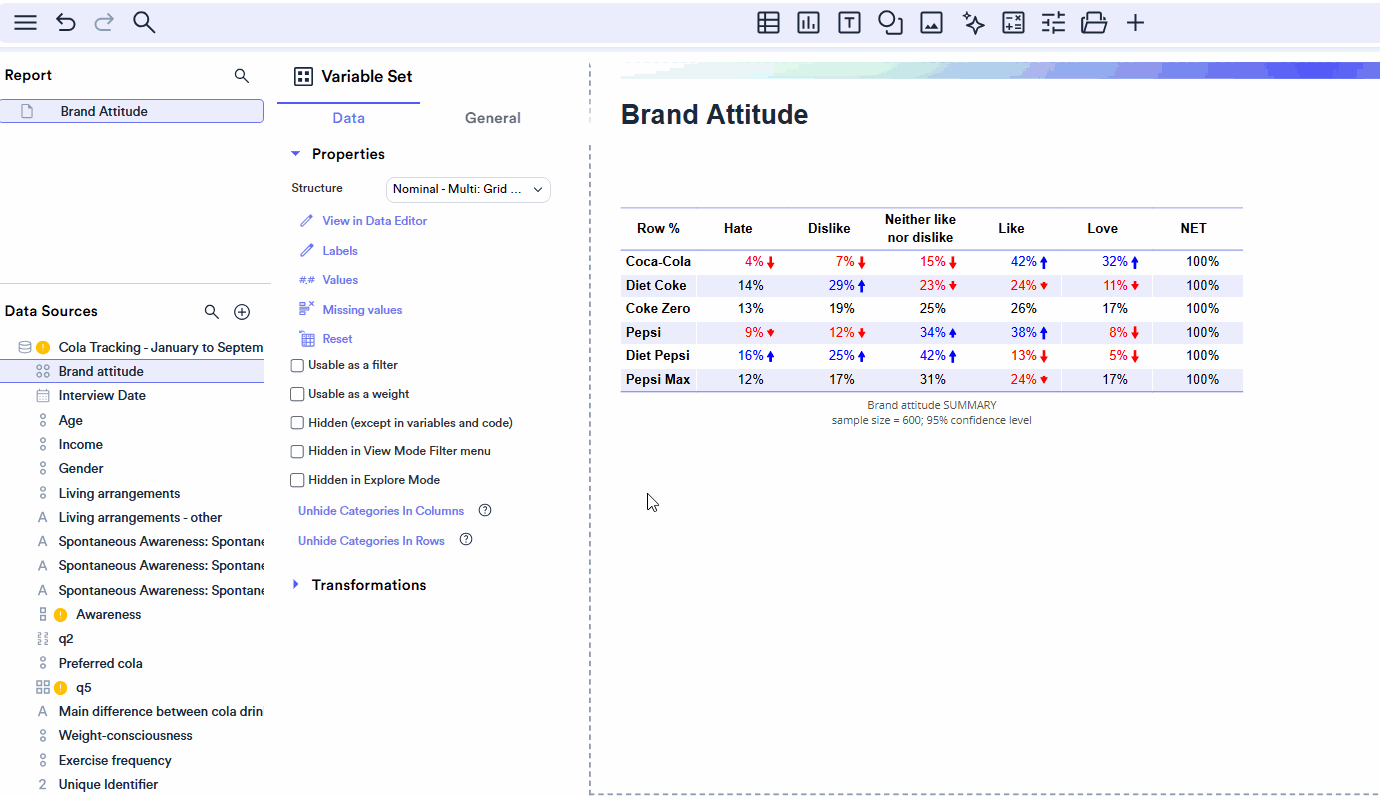Viewport: 1380px width, 796px height.
Task: Collapse the Properties section
Action: pos(295,153)
